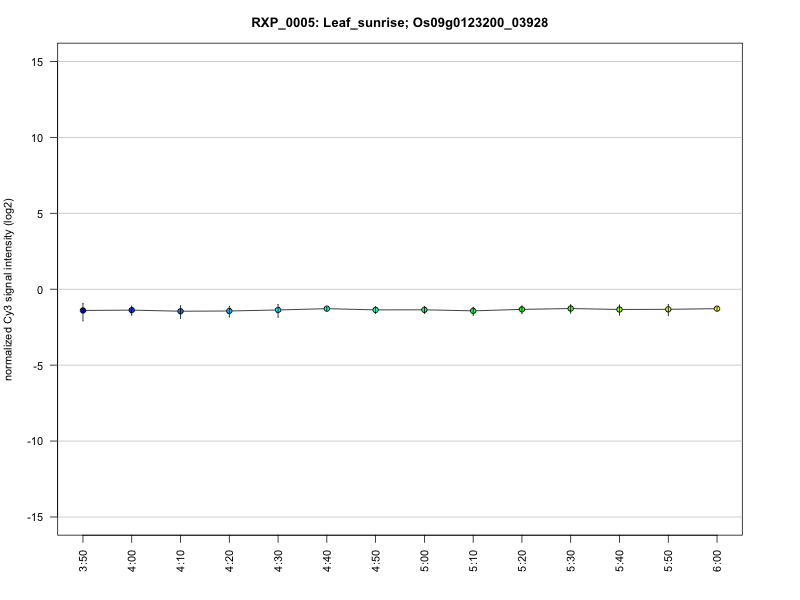Image resolution: width=800 pixels, height=600 pixels.
Task: Click the chart title RXP_0005 Leaf_sunrise
Action: click(399, 23)
